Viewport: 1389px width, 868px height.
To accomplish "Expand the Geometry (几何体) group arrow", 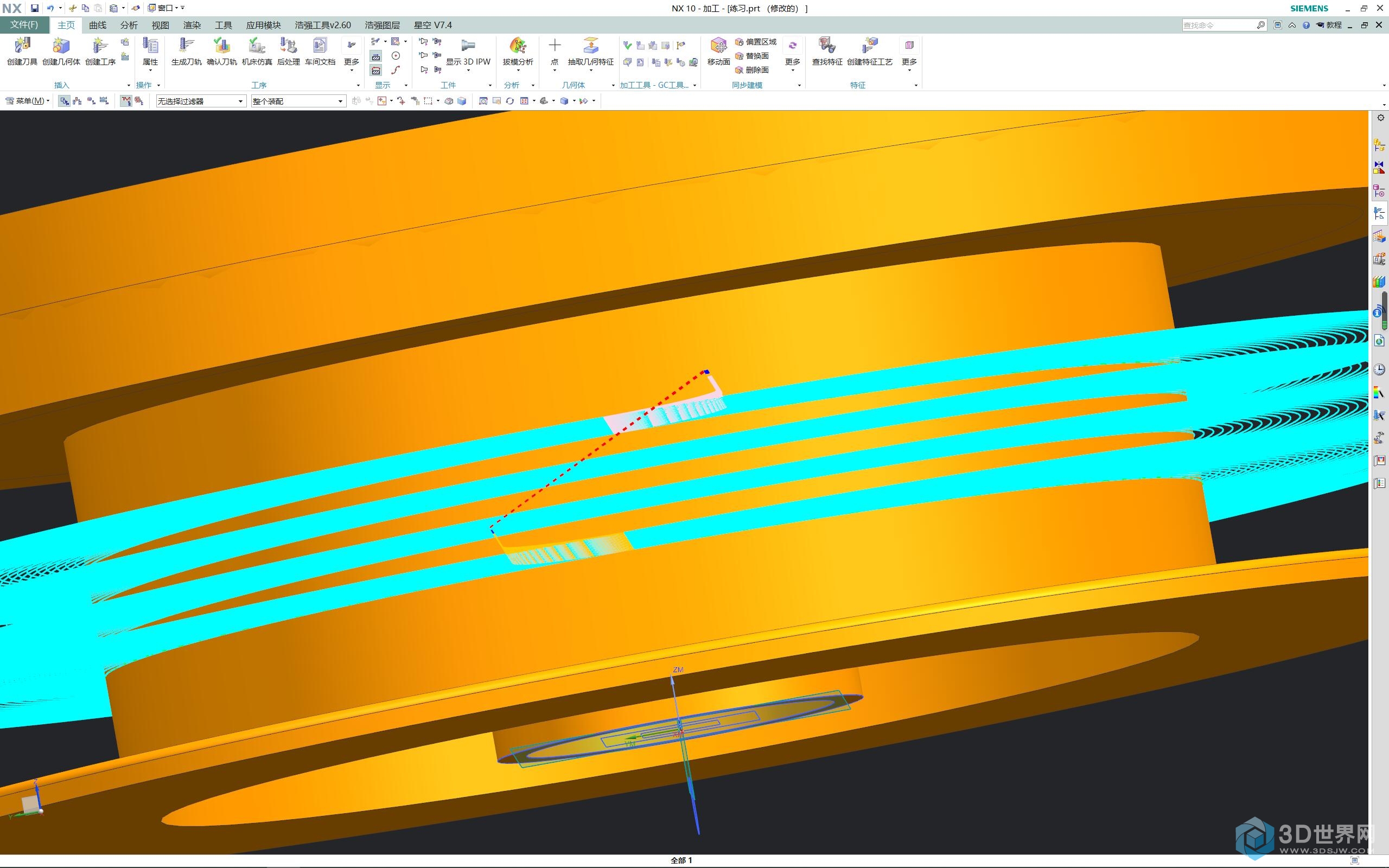I will click(613, 86).
